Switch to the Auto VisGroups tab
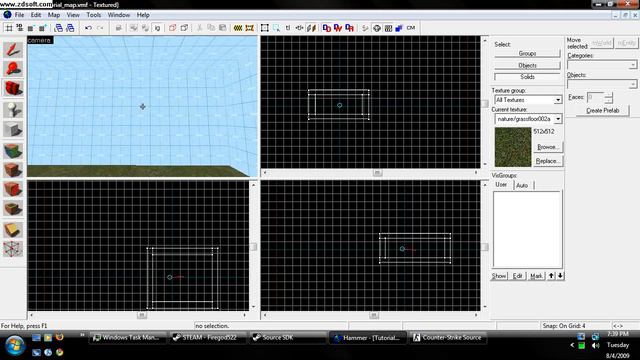 coord(522,185)
